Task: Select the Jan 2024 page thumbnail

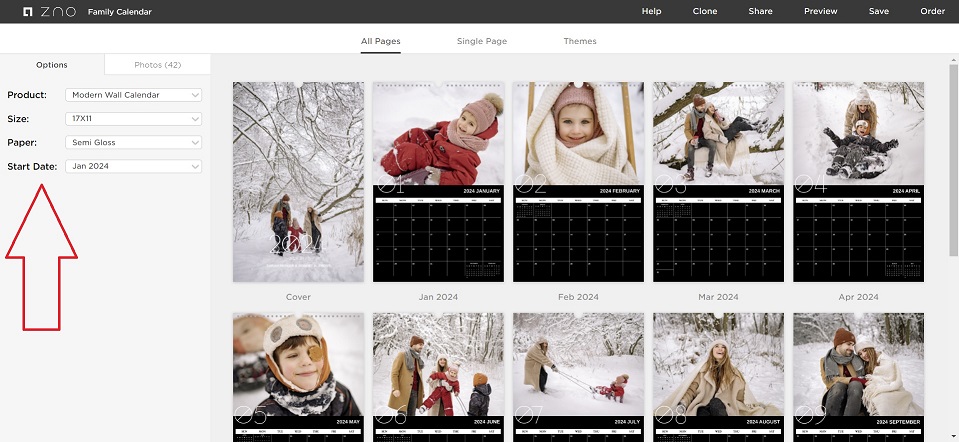Action: 439,182
